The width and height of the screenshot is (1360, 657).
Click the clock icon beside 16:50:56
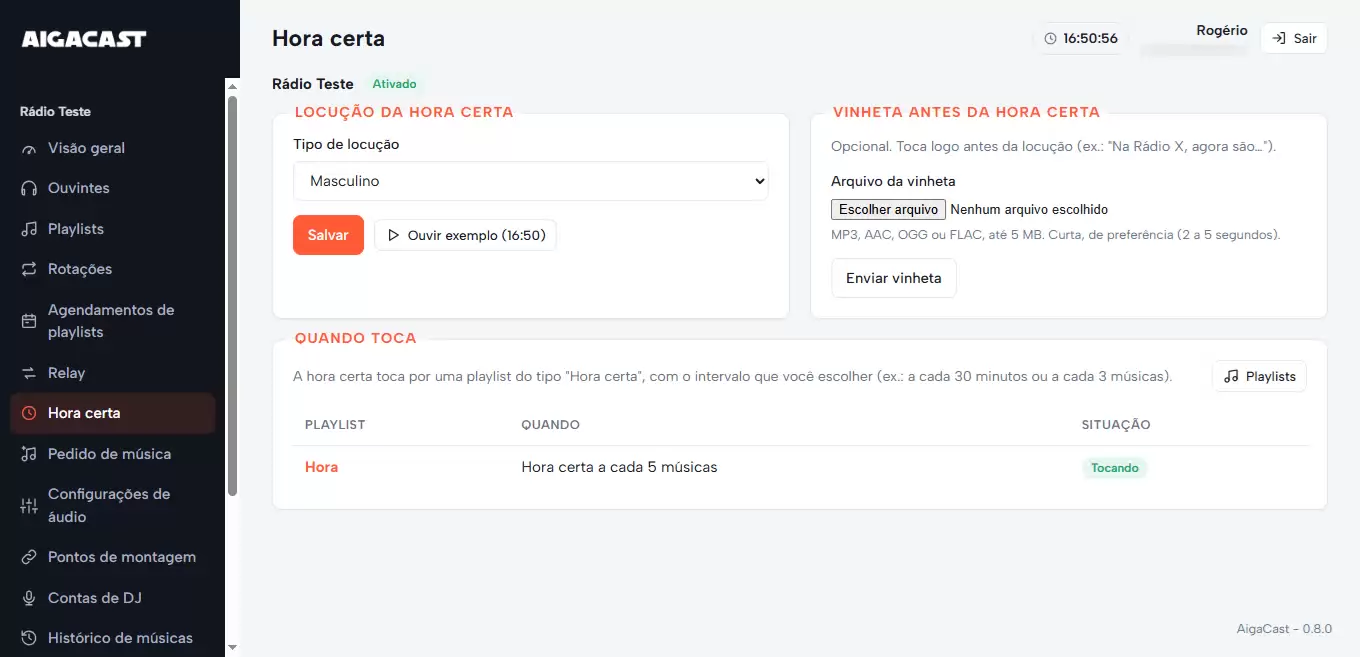[x=1050, y=39]
